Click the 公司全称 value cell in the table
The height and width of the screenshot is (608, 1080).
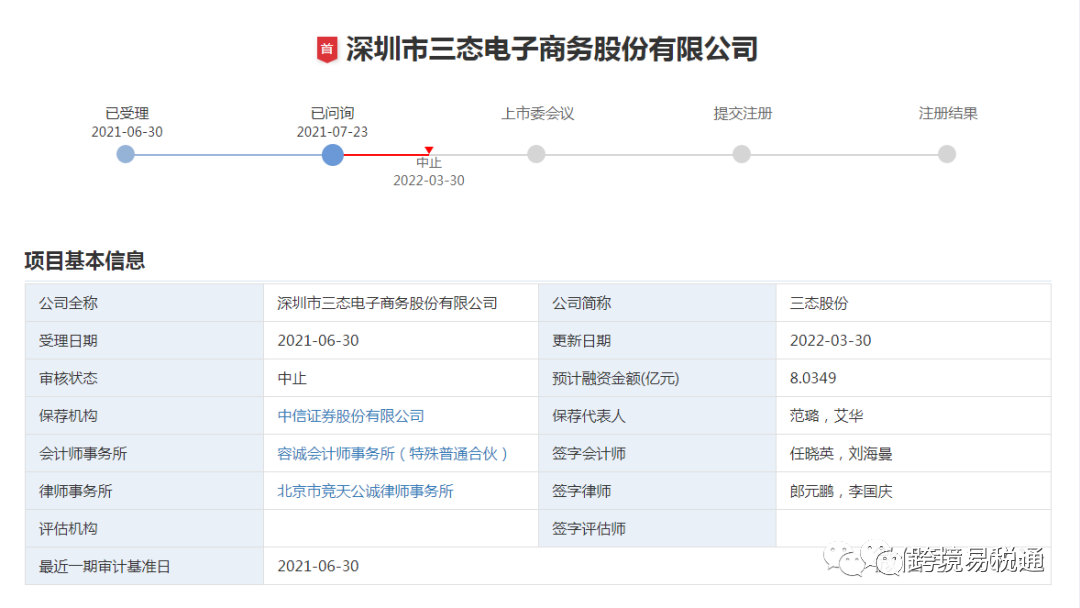click(x=401, y=303)
